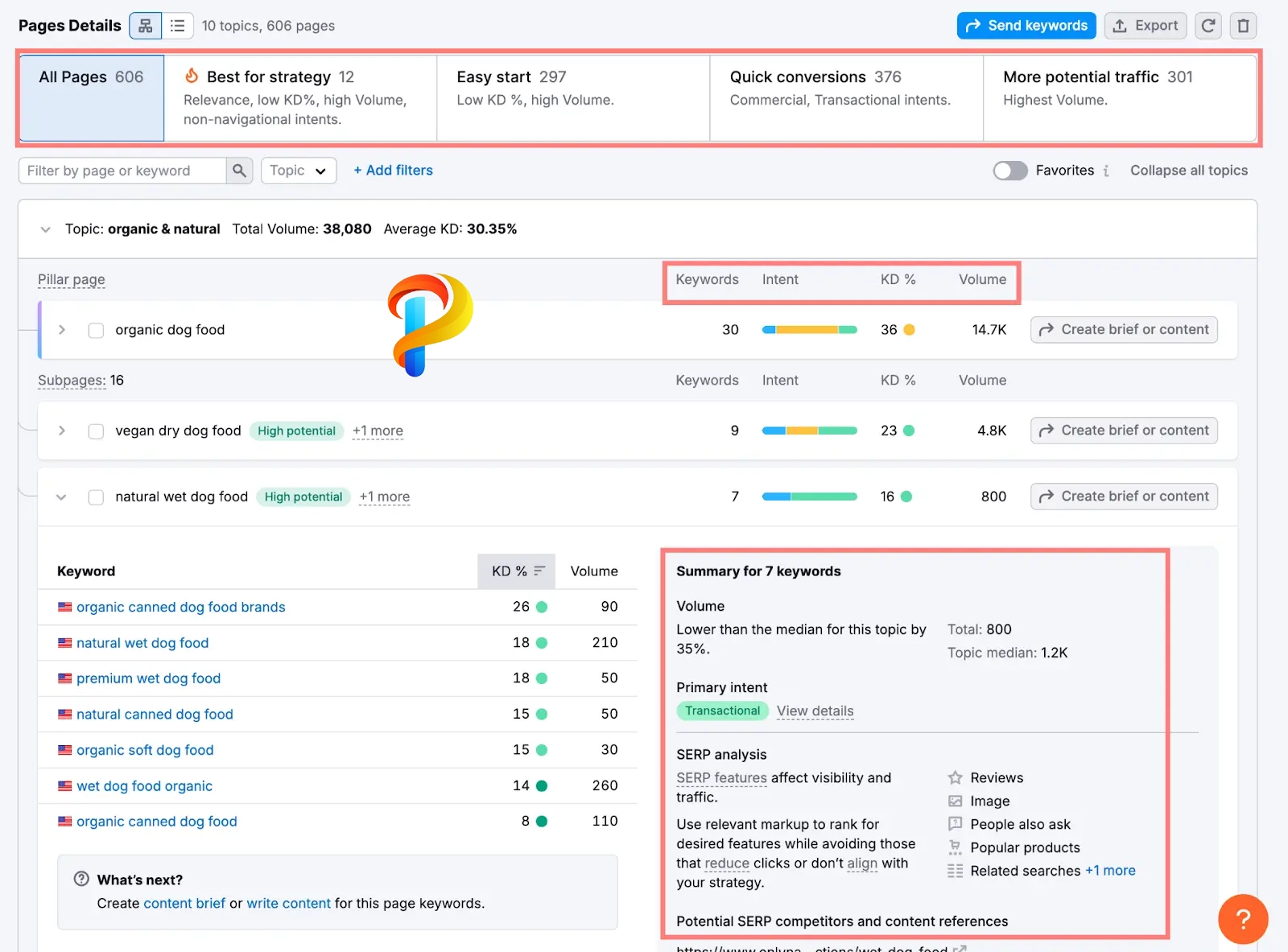Click Favorites info icon

(1107, 171)
